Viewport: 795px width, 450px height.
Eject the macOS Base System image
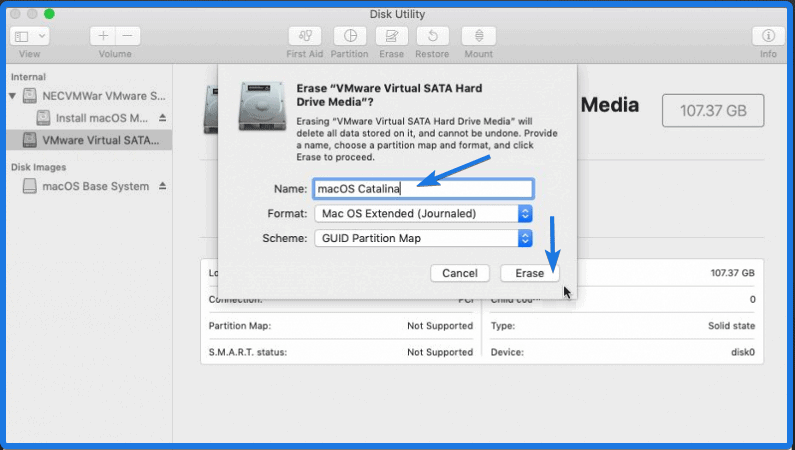pos(162,186)
